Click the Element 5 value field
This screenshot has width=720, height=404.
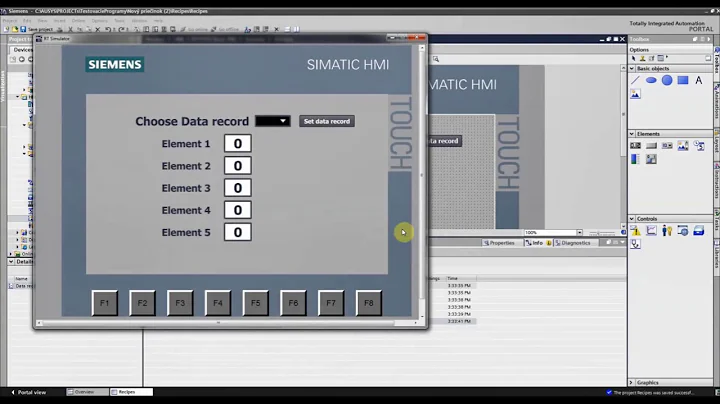pos(237,232)
